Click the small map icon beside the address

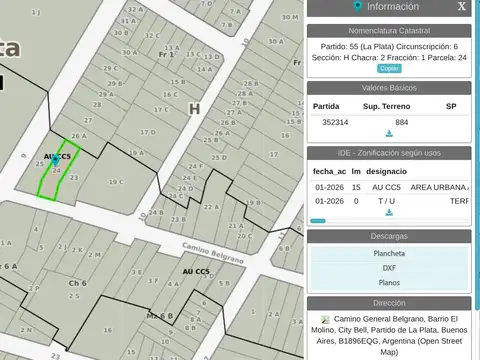click(325, 319)
